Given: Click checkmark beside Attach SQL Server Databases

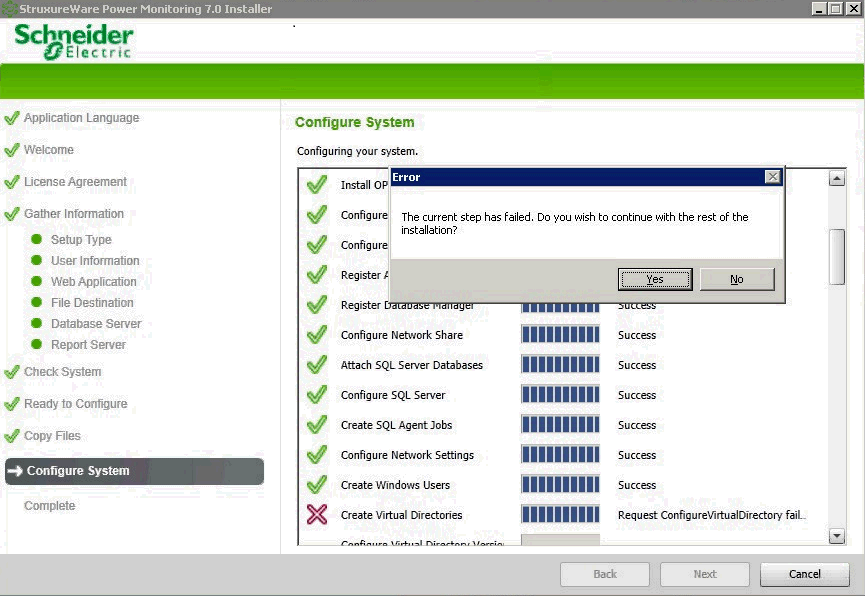Looking at the screenshot, I should tap(317, 365).
